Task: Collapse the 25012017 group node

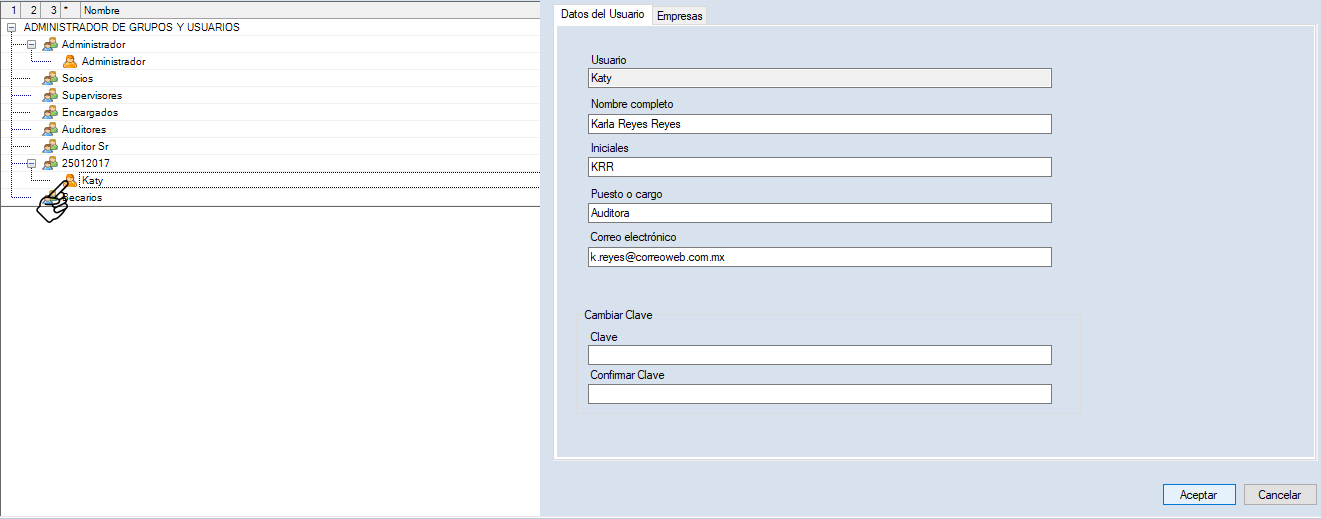Action: pyautogui.click(x=31, y=164)
